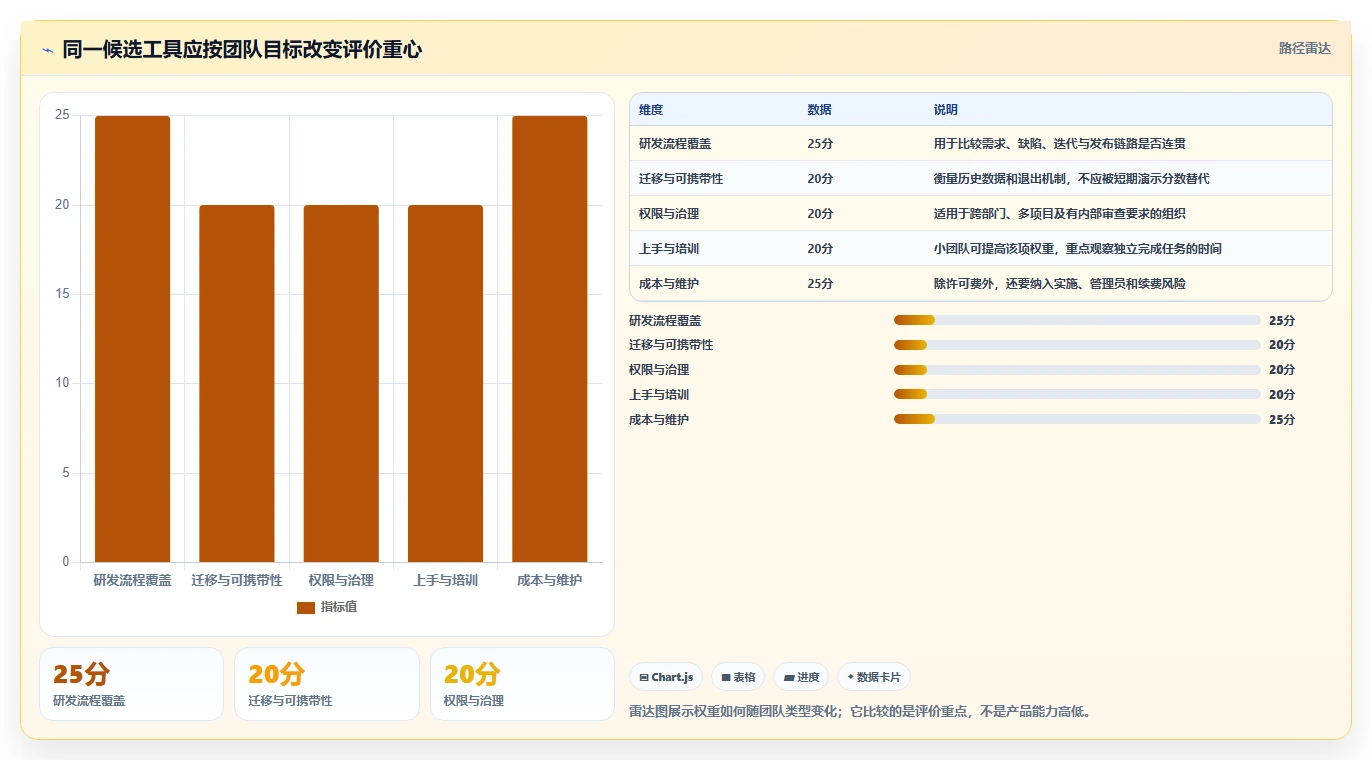The height and width of the screenshot is (760, 1372).
Task: Click the 研发流程覆盖 x-axis label under the chart
Action: (133, 580)
